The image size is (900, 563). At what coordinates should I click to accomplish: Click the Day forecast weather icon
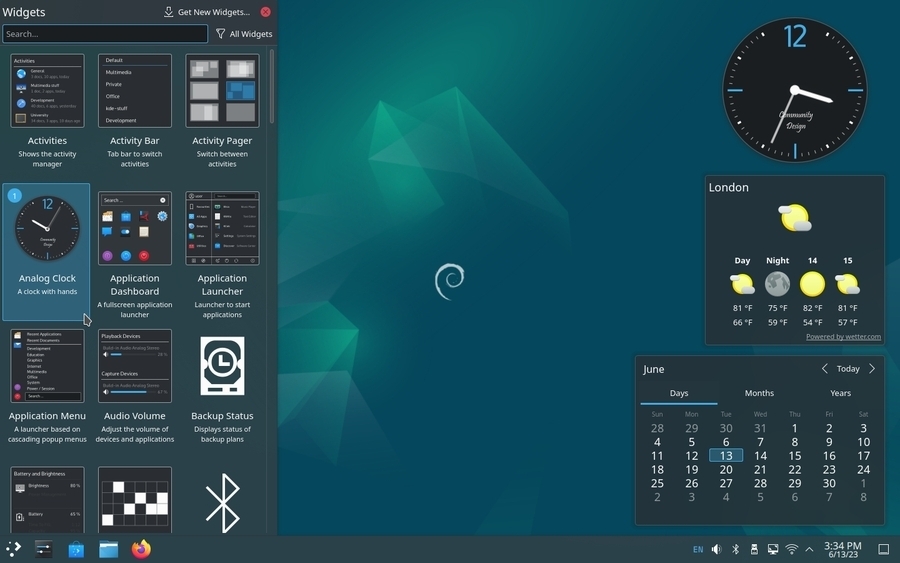[742, 284]
